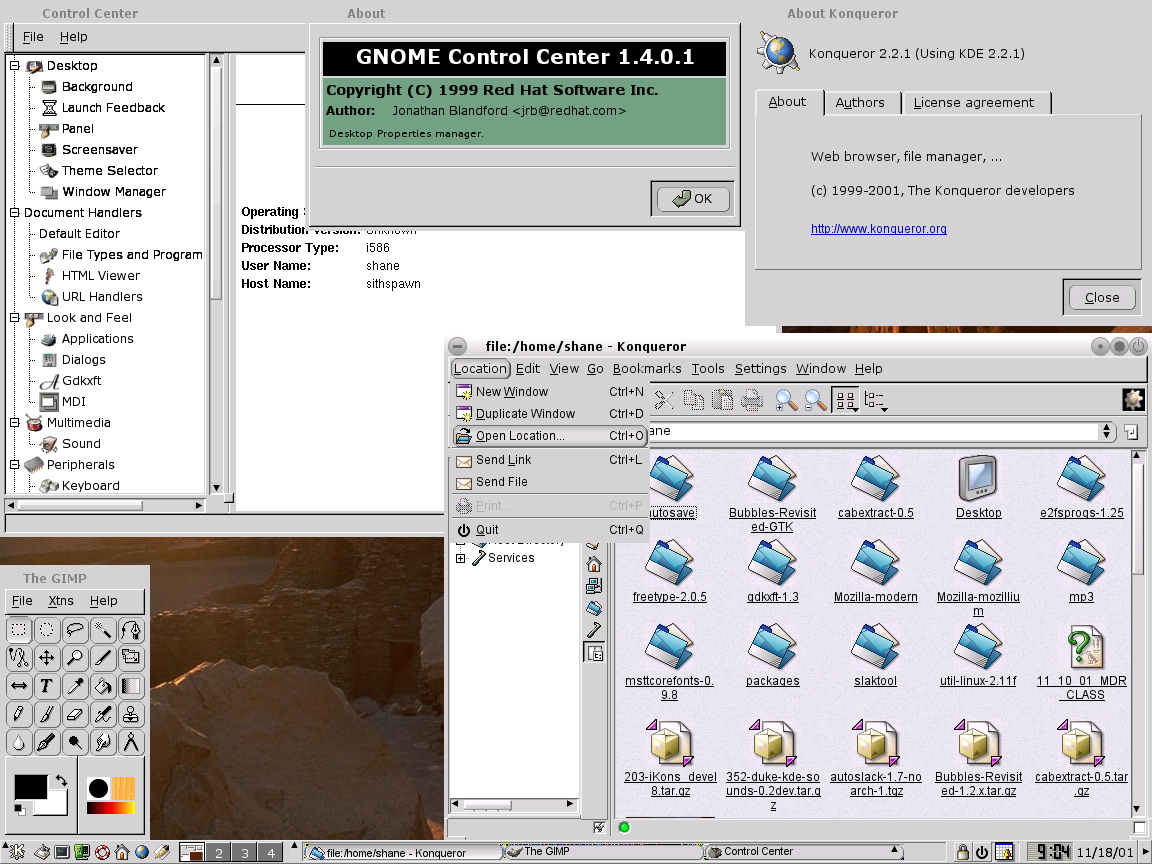Viewport: 1152px width, 864px height.
Task: Click Close in About Konqueror dialog
Action: click(1102, 298)
